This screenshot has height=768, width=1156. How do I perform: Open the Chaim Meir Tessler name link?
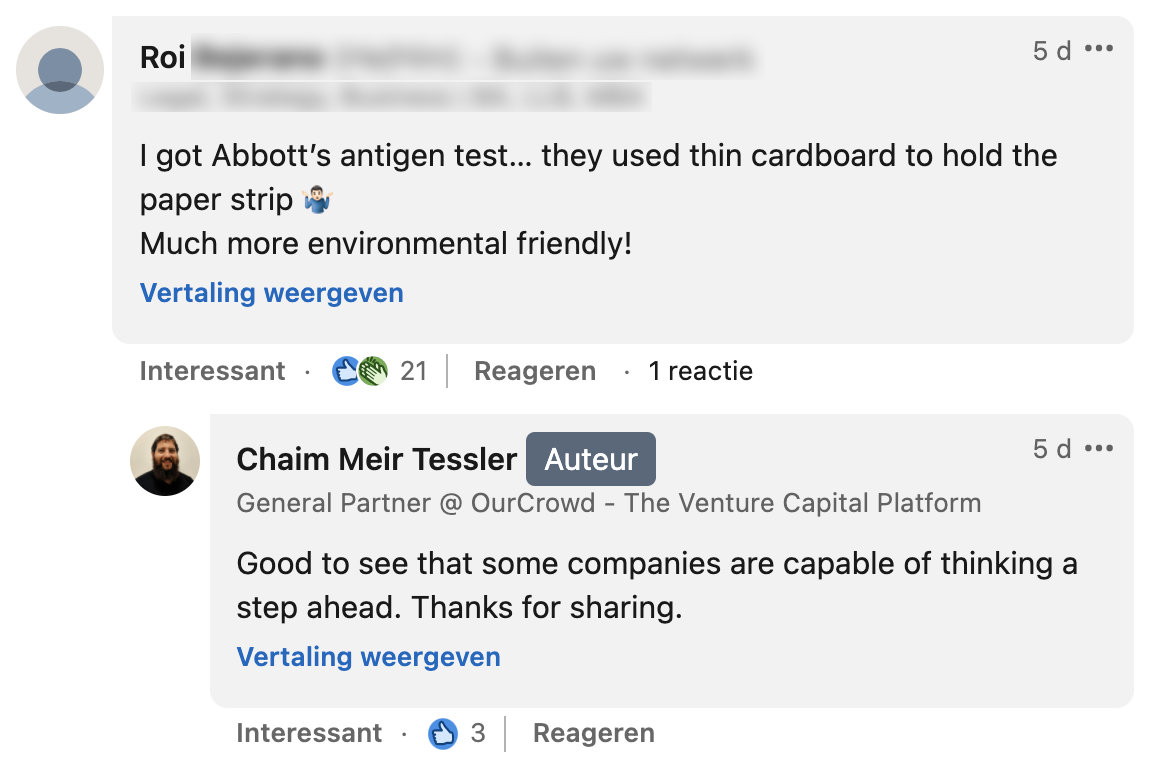coord(377,459)
